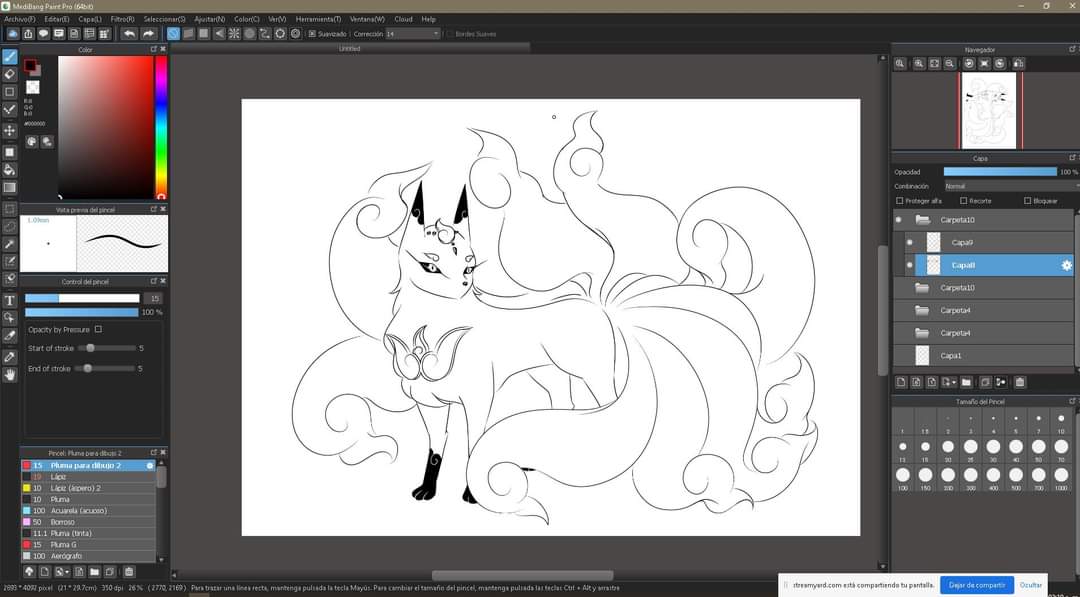Click the Untitled document tab
The image size is (1080, 597).
[349, 48]
